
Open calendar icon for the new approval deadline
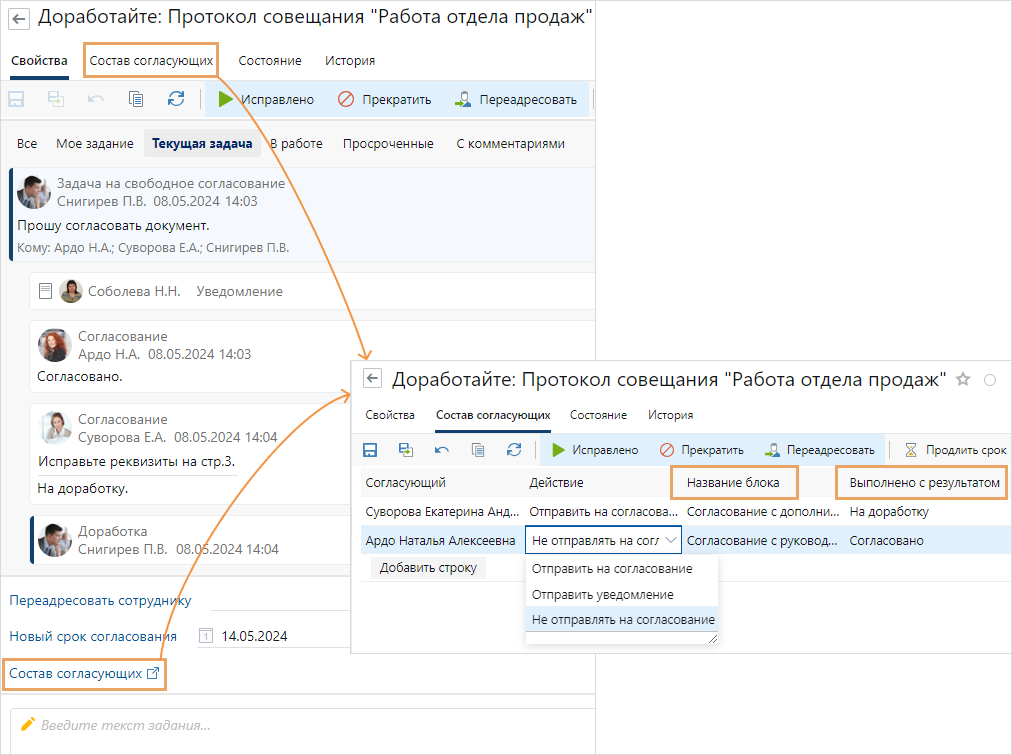(x=206, y=636)
